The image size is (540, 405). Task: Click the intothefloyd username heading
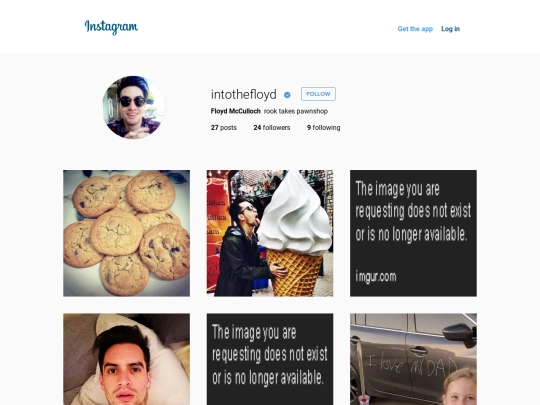tap(243, 94)
